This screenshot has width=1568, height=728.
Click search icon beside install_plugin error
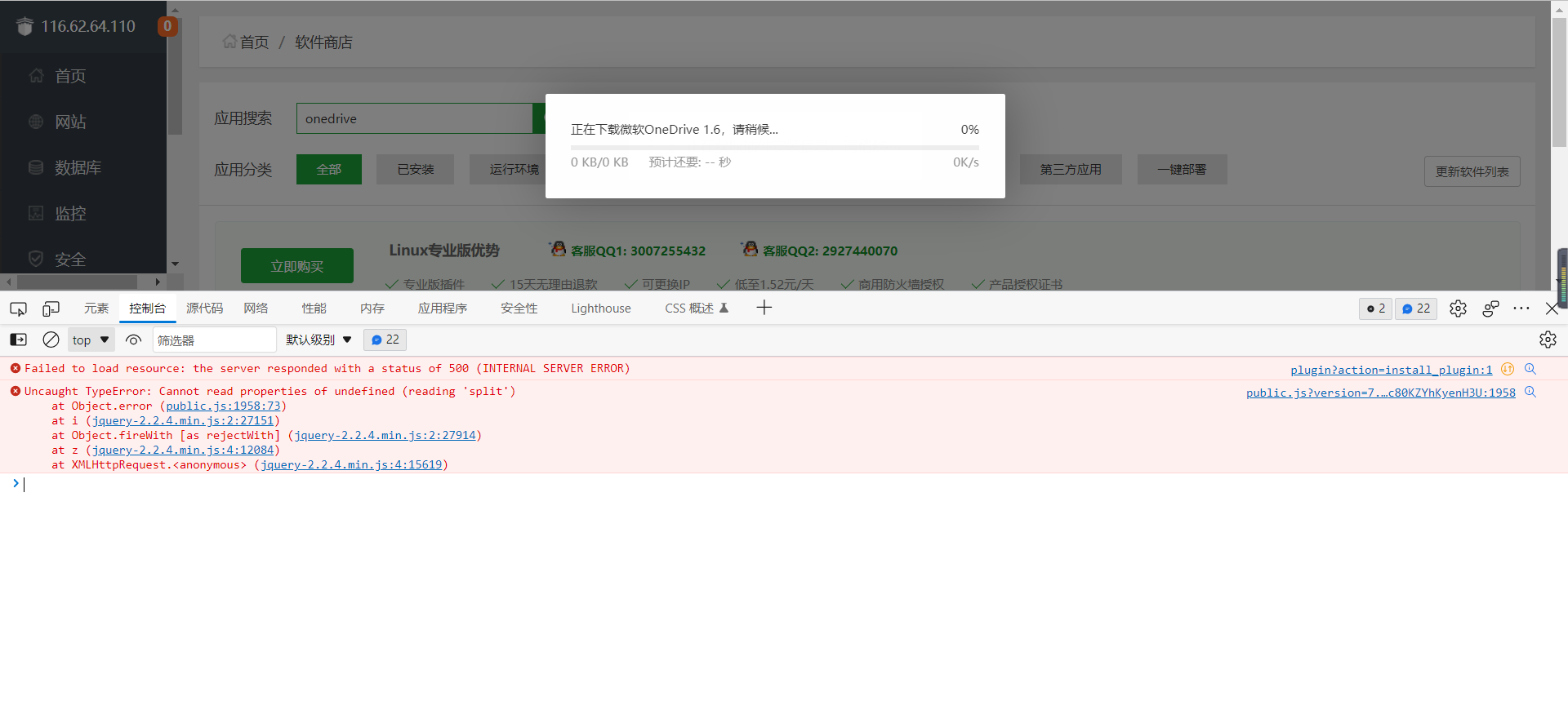(x=1530, y=369)
